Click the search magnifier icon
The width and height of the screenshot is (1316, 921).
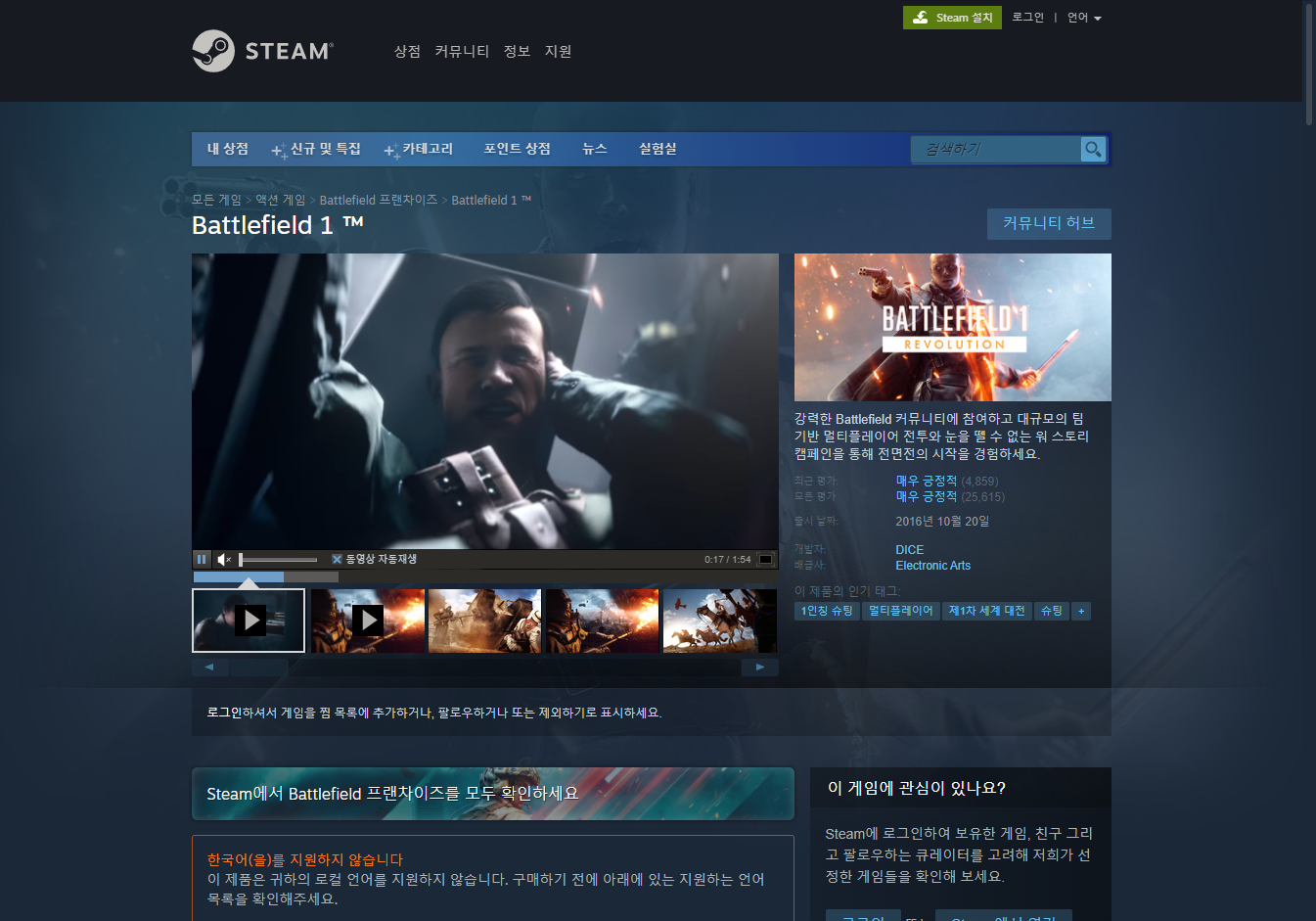coord(1093,149)
